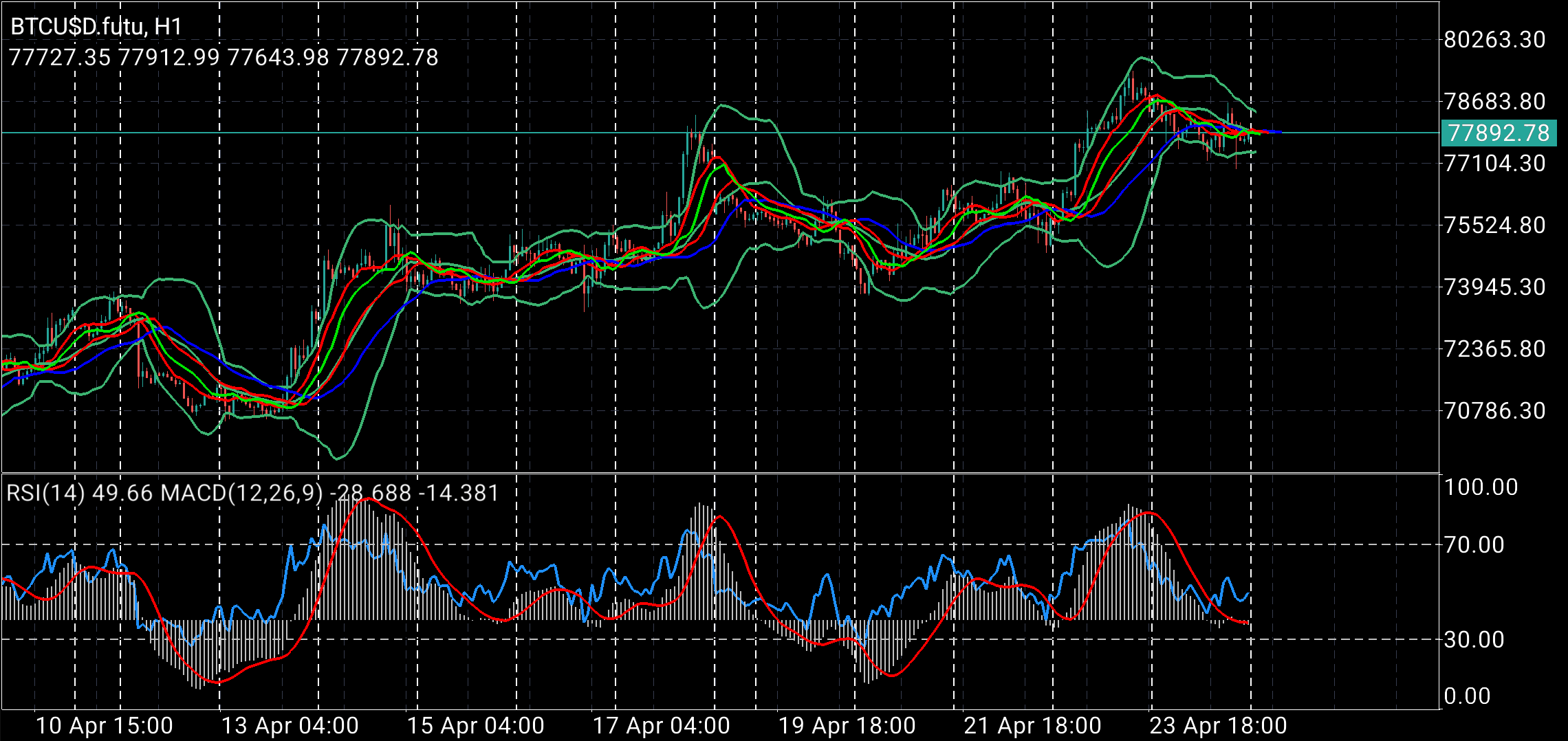Click the 13 Apr 04:00 time label
The height and width of the screenshot is (741, 1568).
tap(290, 726)
